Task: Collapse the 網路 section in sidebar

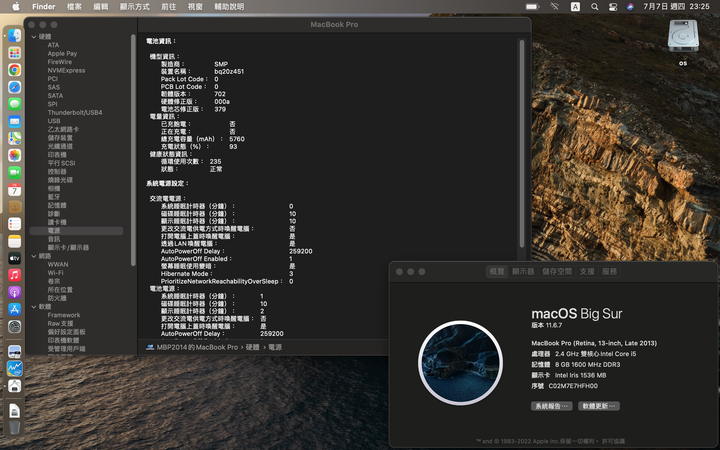Action: [x=34, y=256]
